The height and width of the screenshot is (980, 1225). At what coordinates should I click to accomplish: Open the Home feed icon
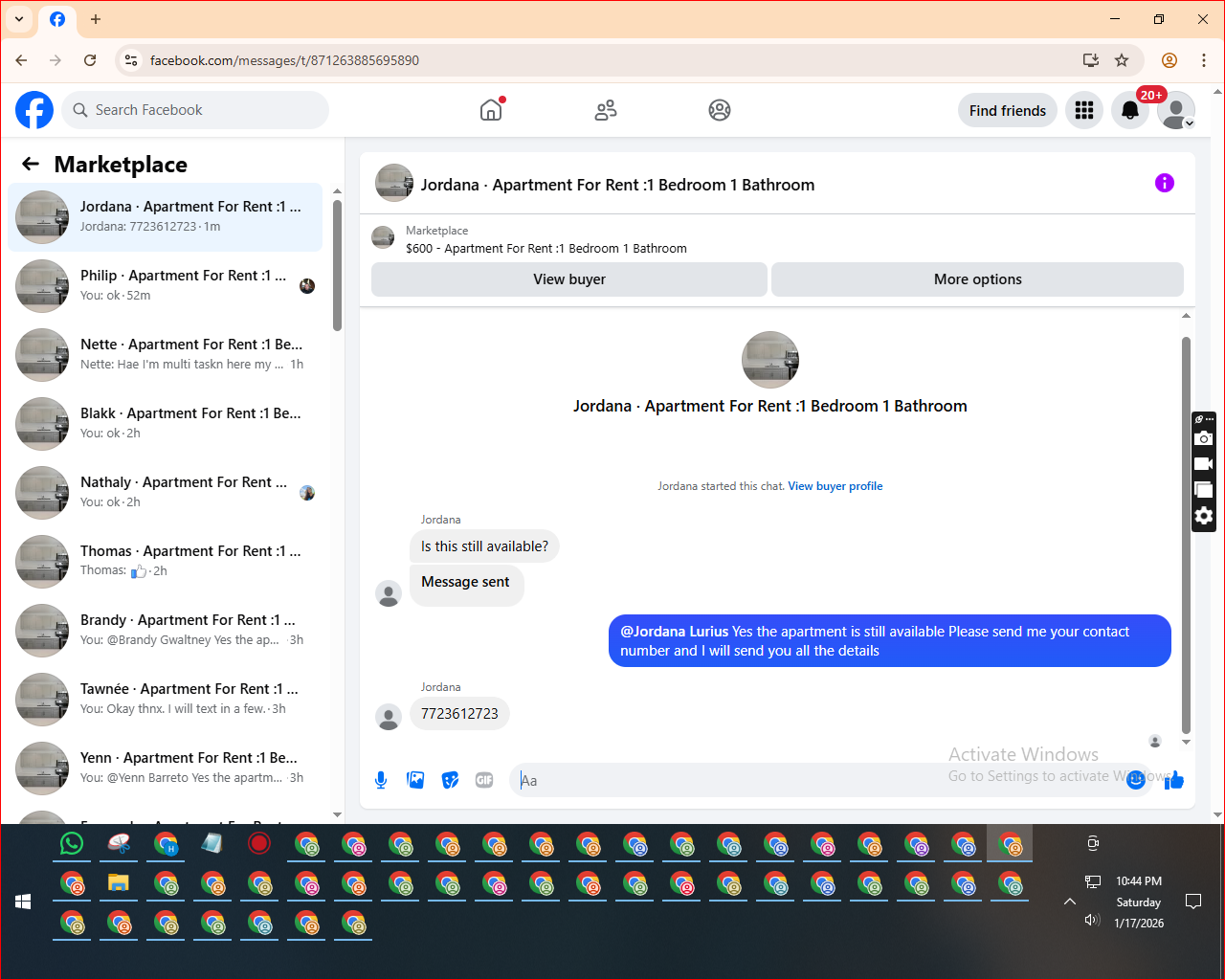491,110
